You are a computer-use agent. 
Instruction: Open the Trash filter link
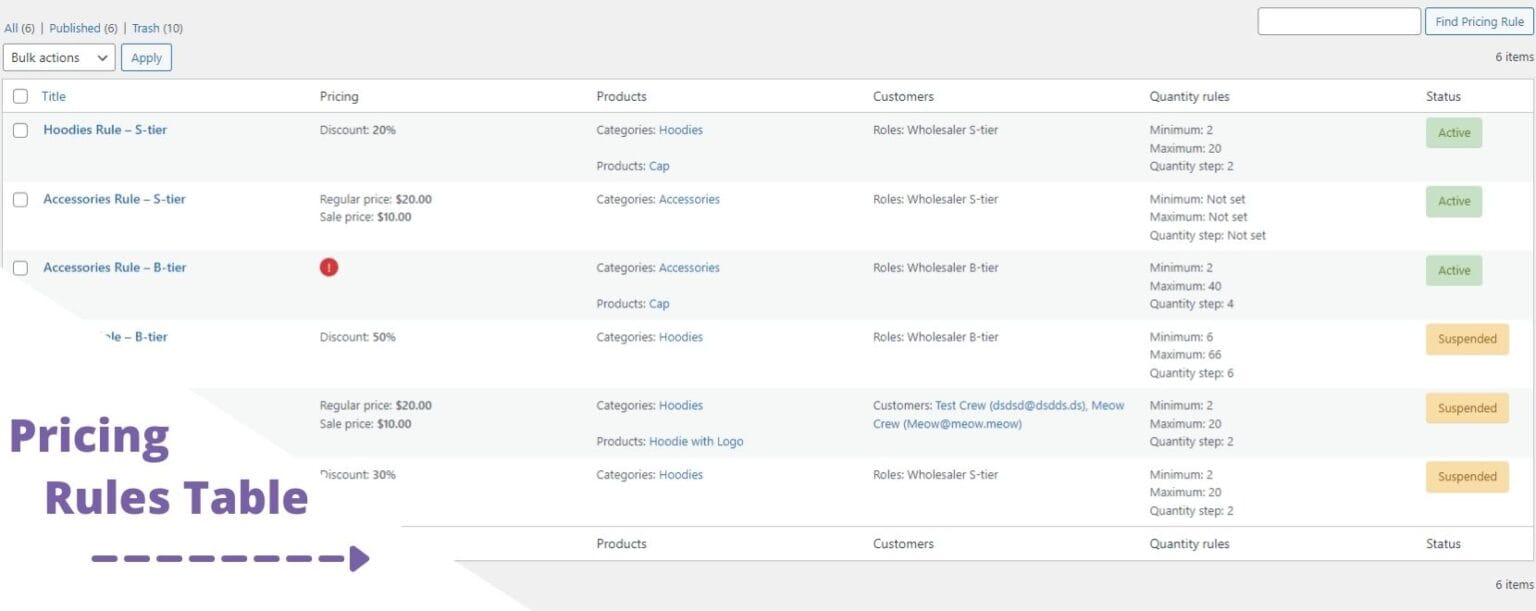coord(147,28)
